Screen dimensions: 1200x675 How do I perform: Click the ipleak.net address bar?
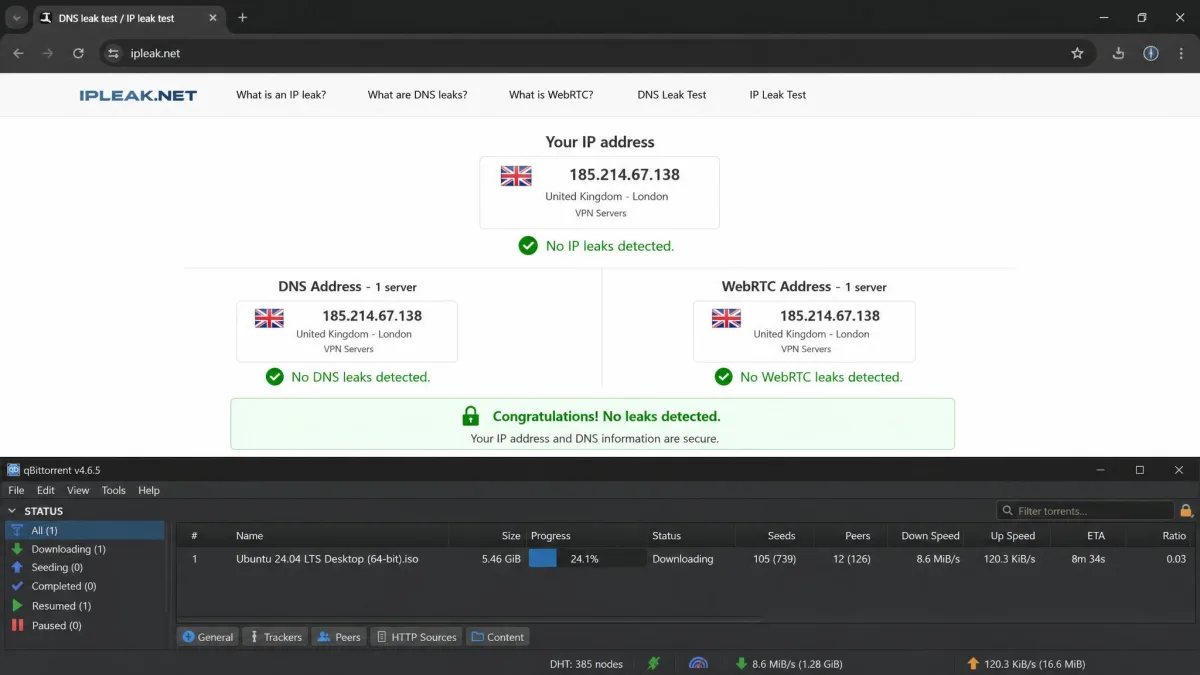point(596,53)
